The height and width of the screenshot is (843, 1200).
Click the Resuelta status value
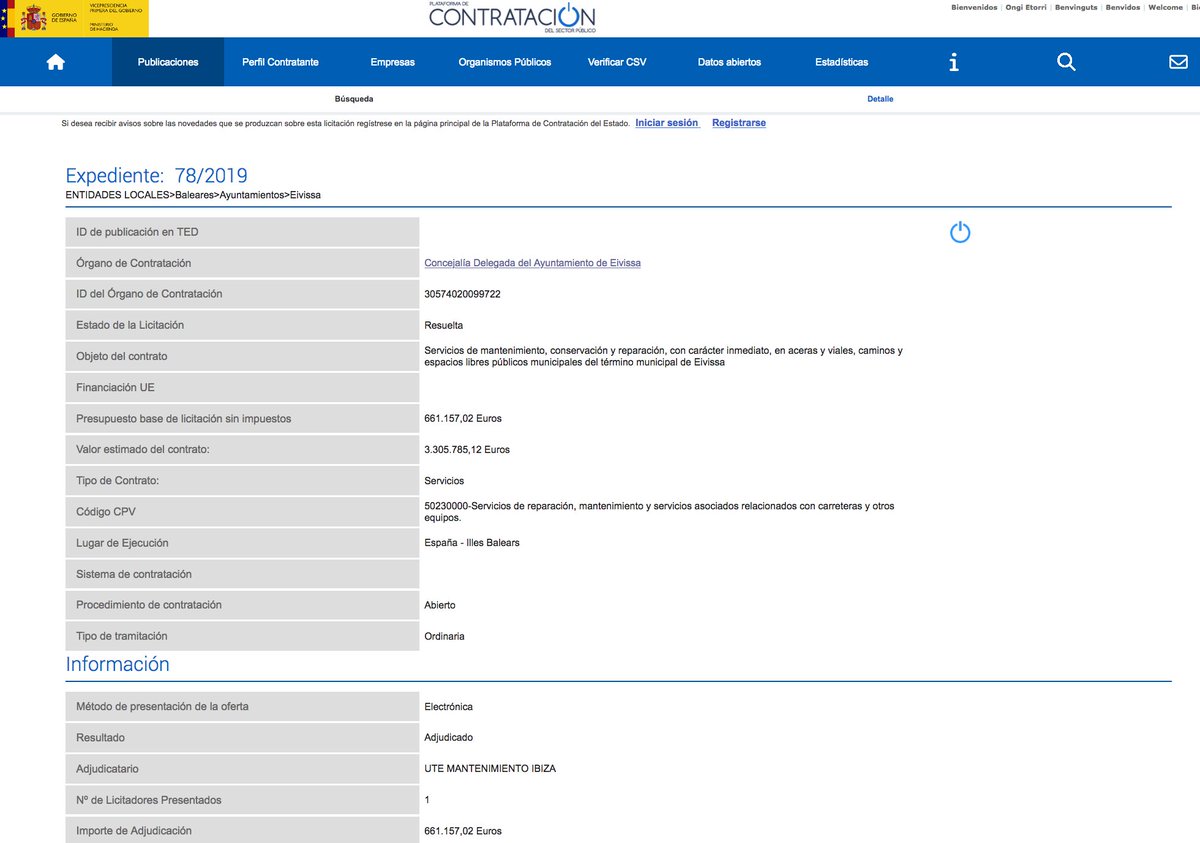(443, 325)
